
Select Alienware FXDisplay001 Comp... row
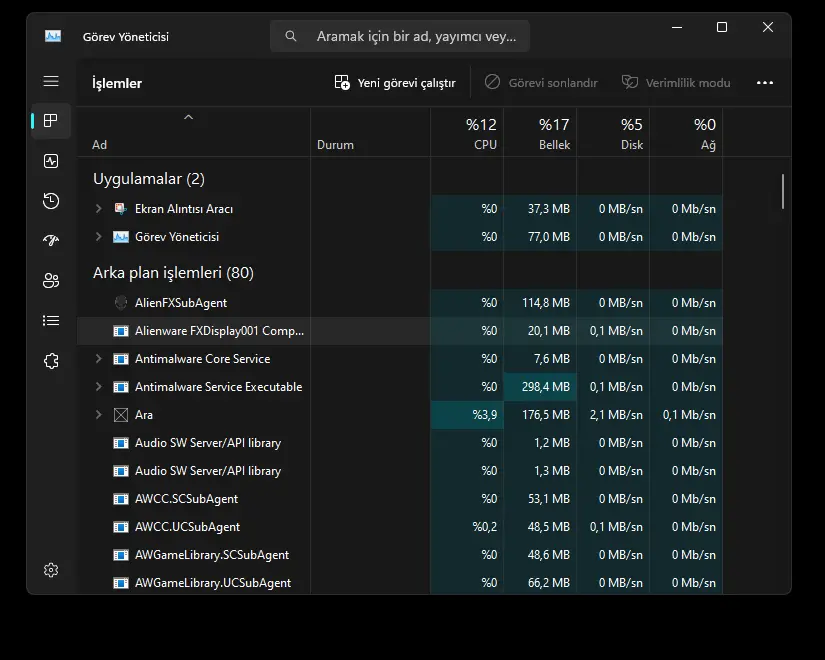coord(400,331)
